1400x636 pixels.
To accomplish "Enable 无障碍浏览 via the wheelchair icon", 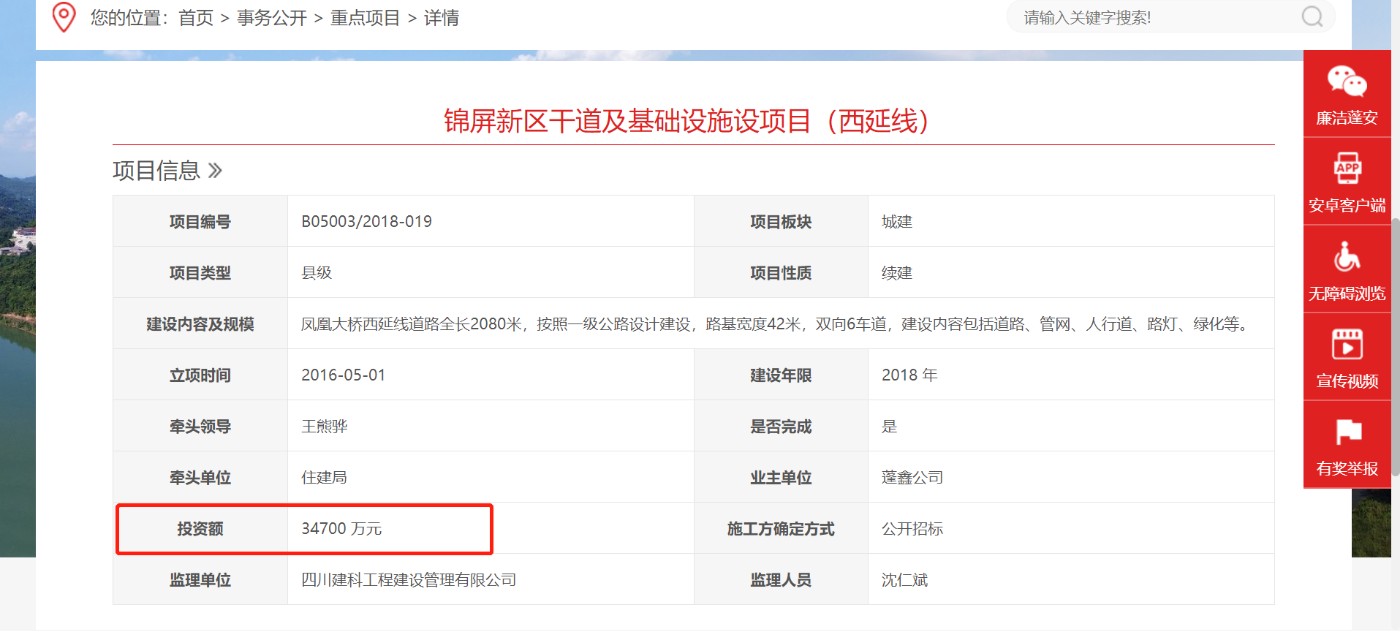I will pos(1347,258).
